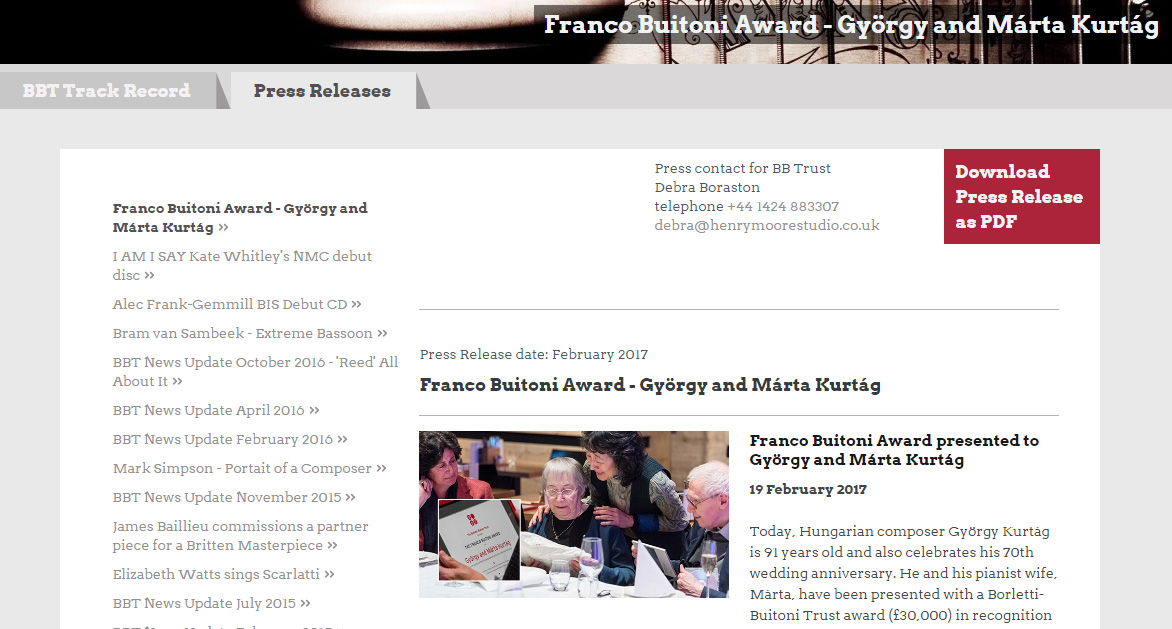Click the arrow icon next to Extreme Bassoon
Viewport: 1172px width, 629px height.
382,333
